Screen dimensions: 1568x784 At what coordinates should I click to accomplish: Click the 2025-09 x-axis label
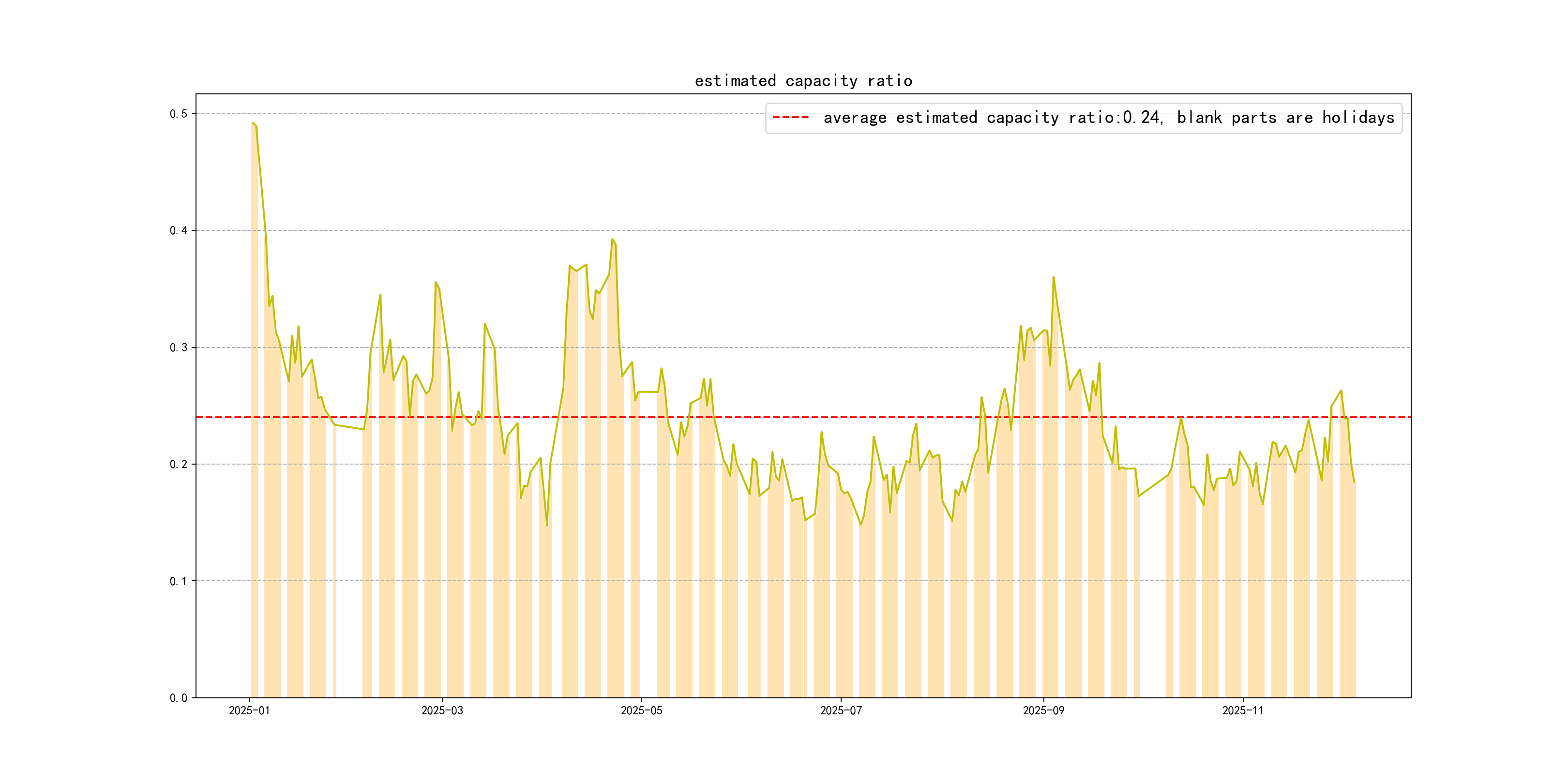click(x=1043, y=710)
